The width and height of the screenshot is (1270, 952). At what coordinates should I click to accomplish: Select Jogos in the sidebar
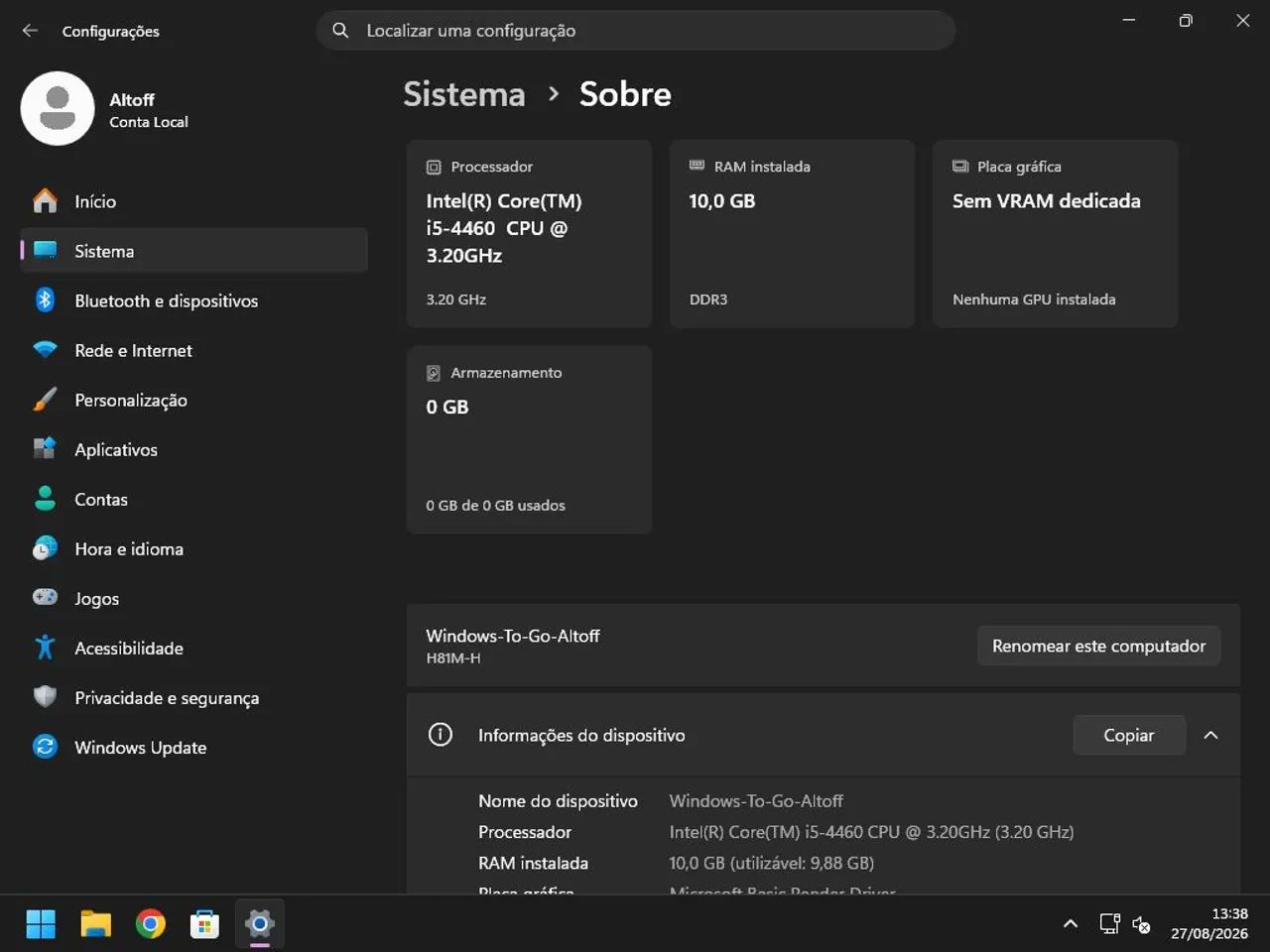point(193,598)
